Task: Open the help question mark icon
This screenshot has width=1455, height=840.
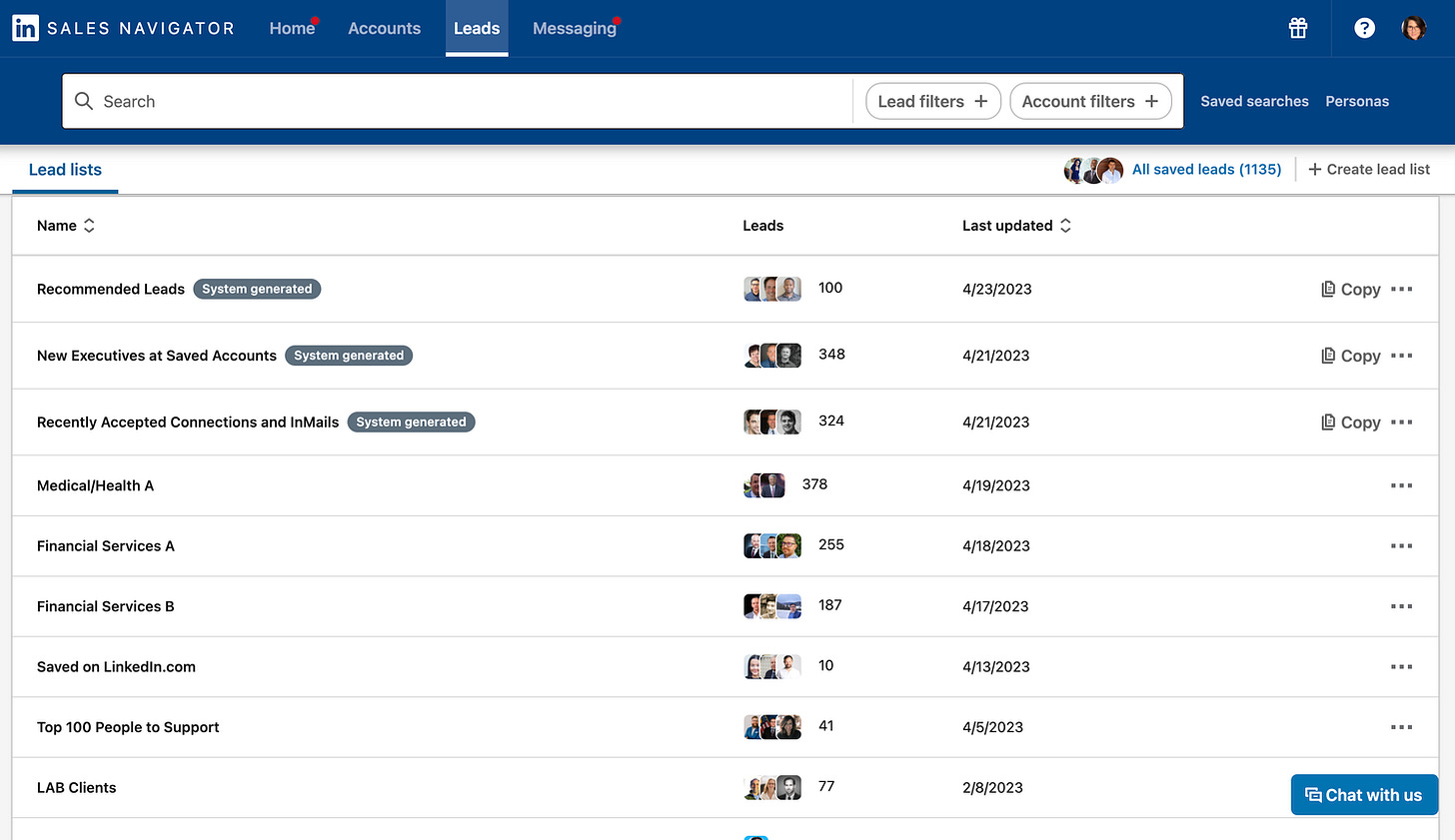Action: (x=1364, y=28)
